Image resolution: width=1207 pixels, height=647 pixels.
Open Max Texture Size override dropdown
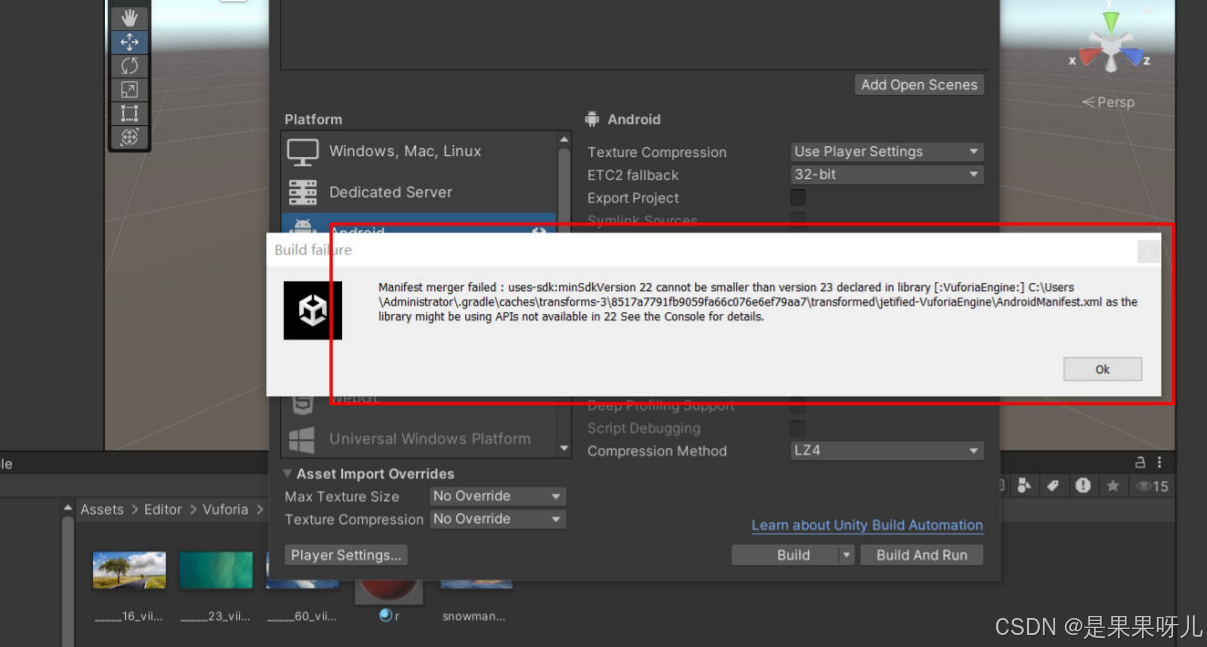tap(498, 496)
